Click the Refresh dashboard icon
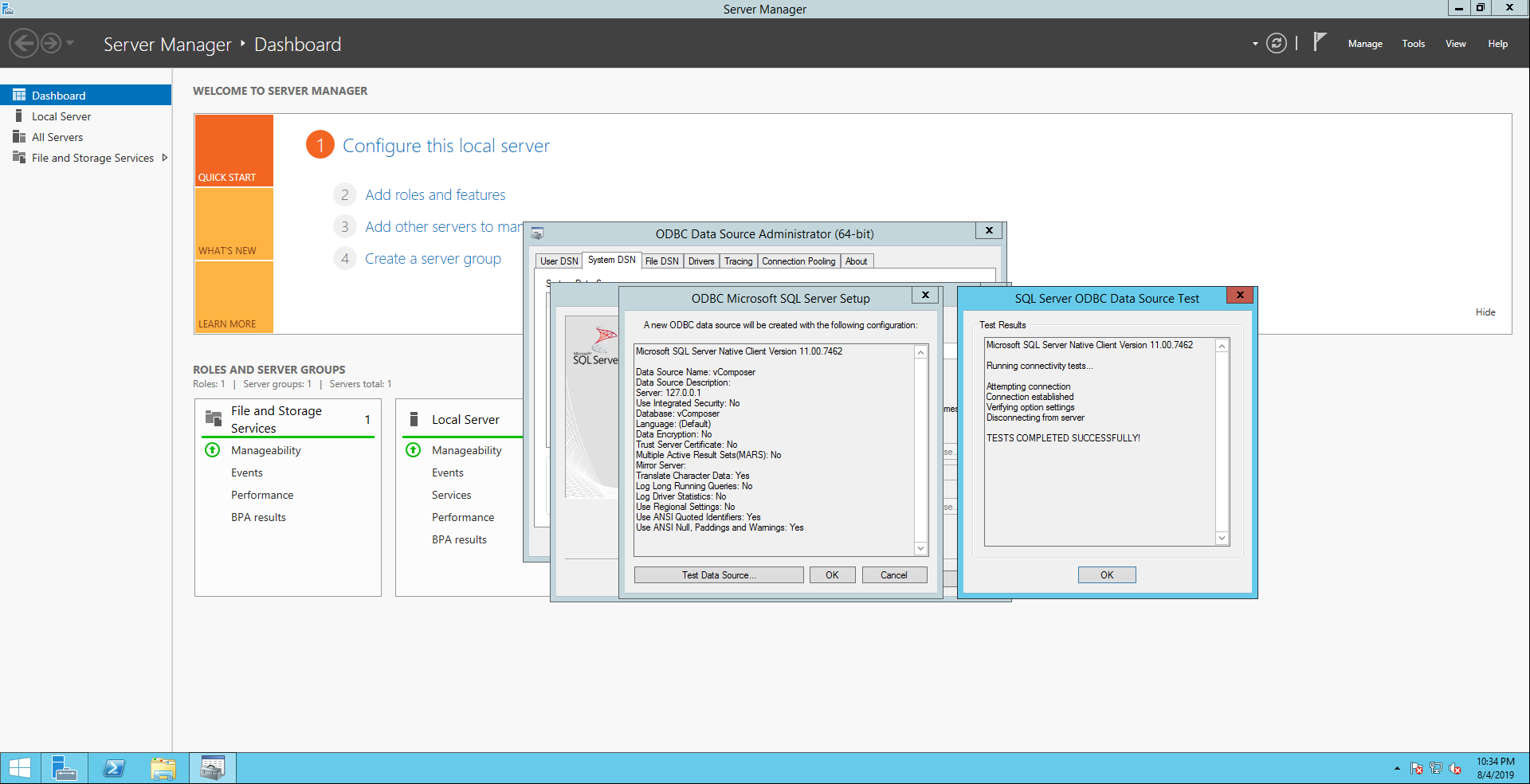This screenshot has height=784, width=1530. pyautogui.click(x=1276, y=44)
